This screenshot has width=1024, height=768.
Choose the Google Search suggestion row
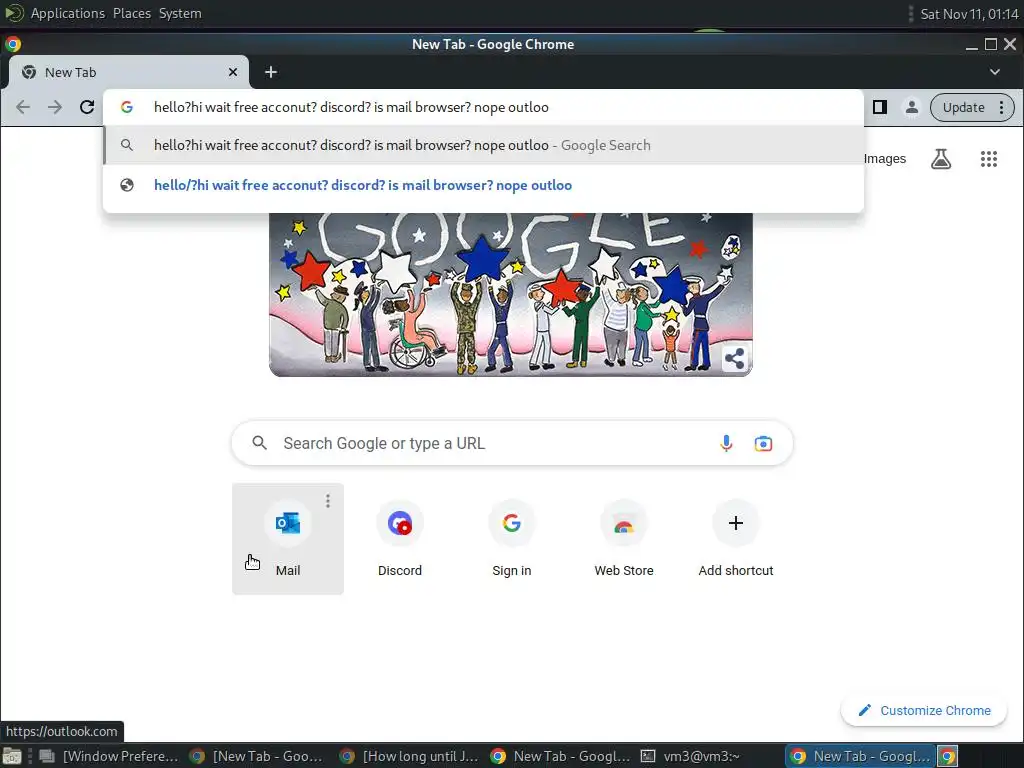[483, 145]
